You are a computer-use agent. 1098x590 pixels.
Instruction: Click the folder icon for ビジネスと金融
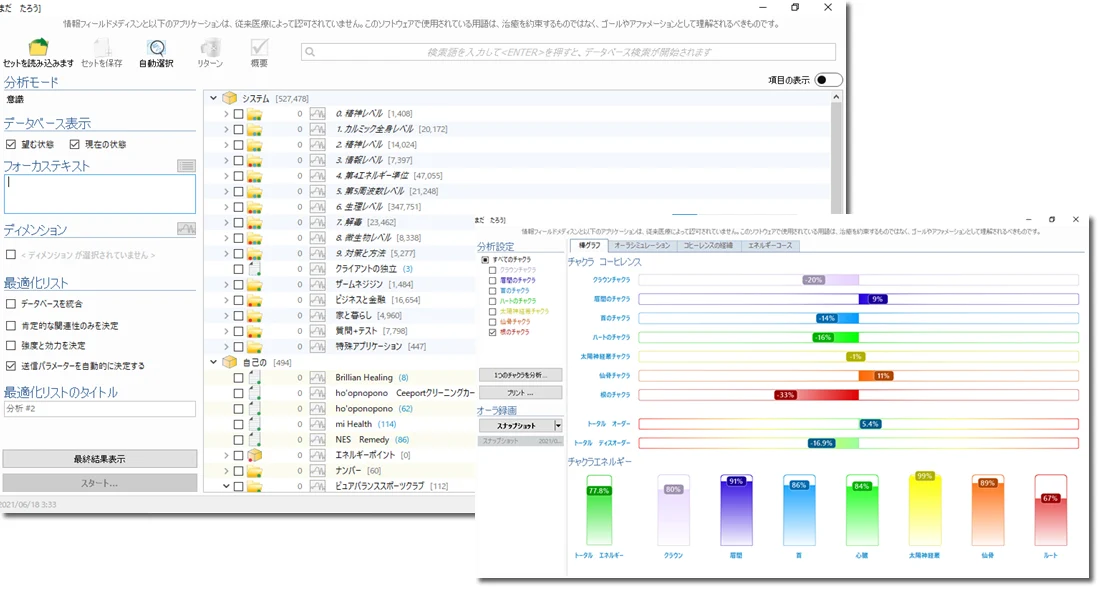pos(254,300)
